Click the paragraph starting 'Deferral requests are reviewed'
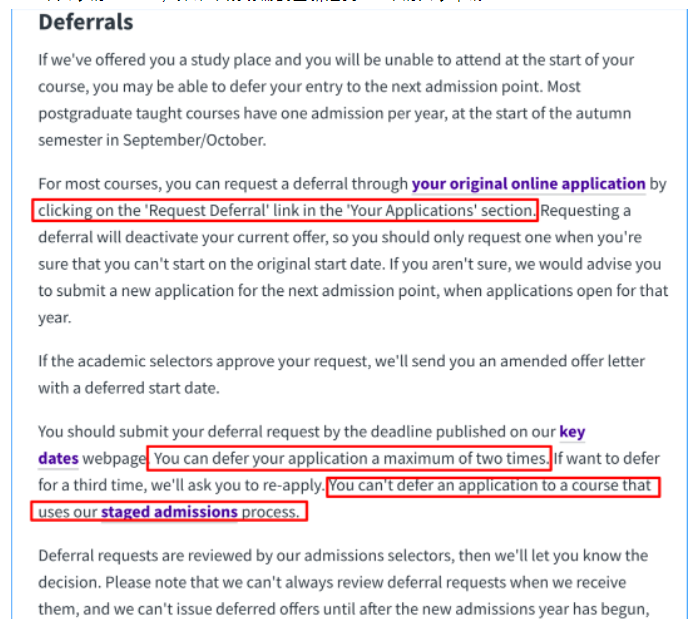The width and height of the screenshot is (696, 619). pyautogui.click(x=344, y=582)
